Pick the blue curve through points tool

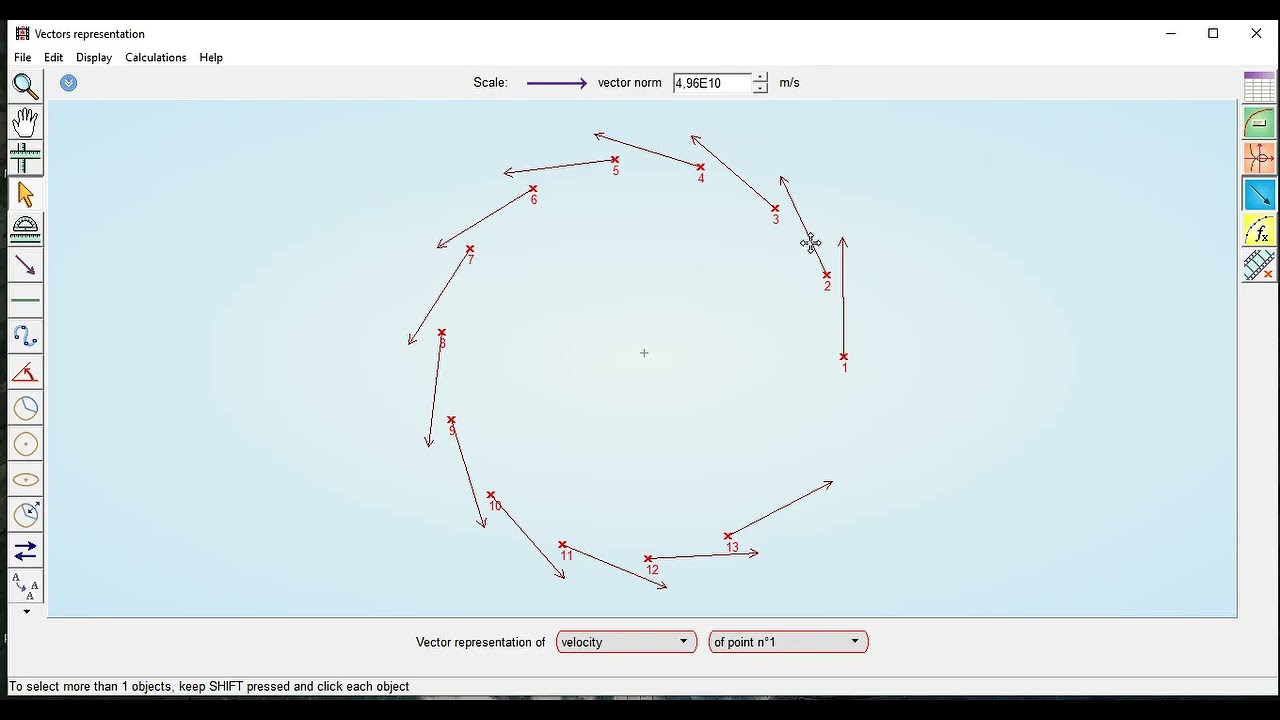click(25, 337)
